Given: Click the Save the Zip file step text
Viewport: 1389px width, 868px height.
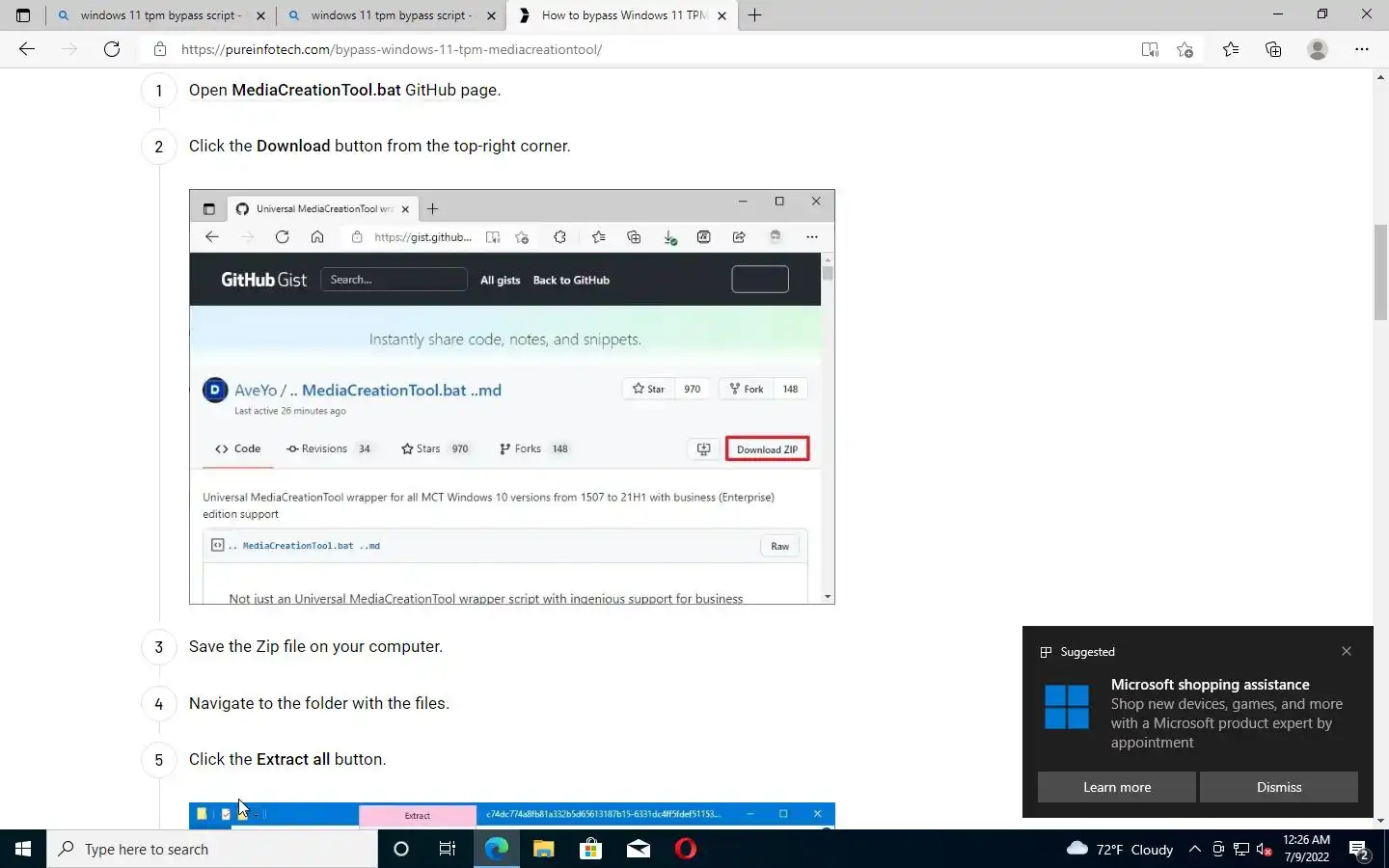Looking at the screenshot, I should (315, 646).
